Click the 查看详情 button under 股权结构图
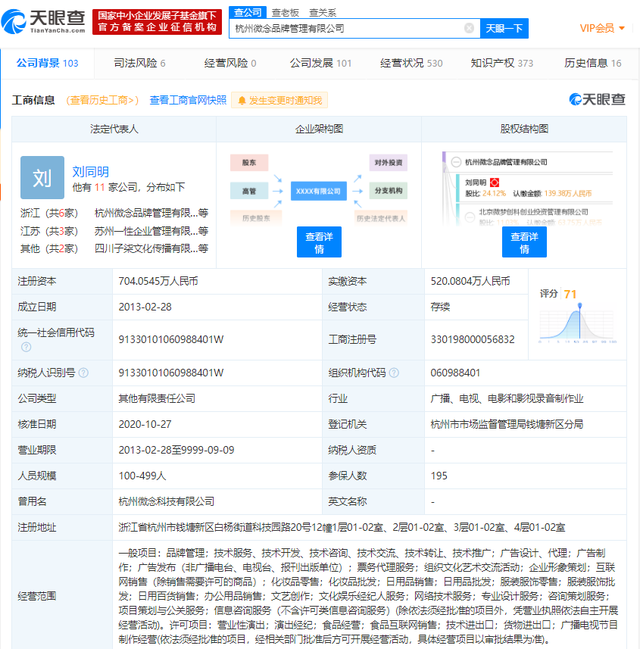This screenshot has height=649, width=640. click(524, 242)
